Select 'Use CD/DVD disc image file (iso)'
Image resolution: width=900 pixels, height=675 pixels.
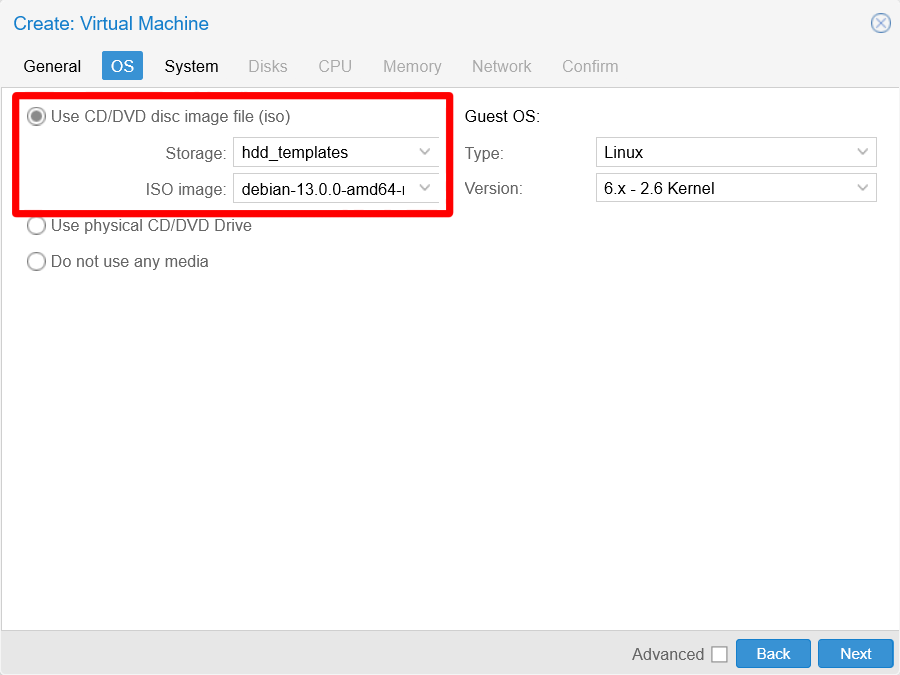pos(36,116)
